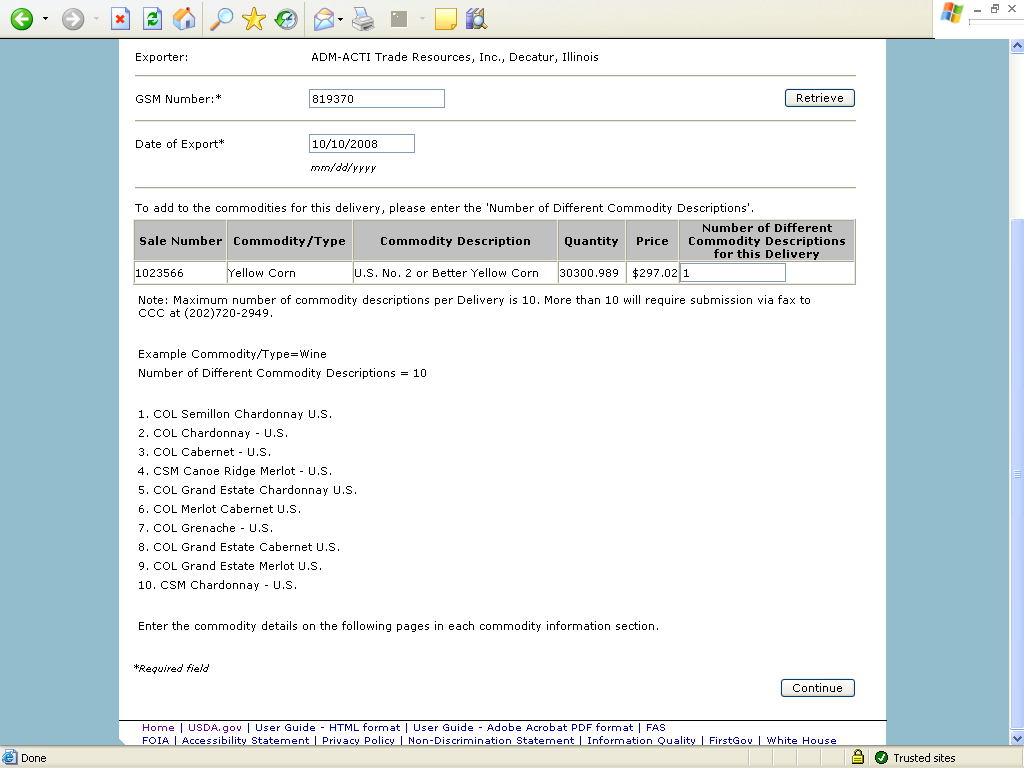Open the FAS footer link
Image resolution: width=1024 pixels, height=768 pixels.
pos(656,728)
